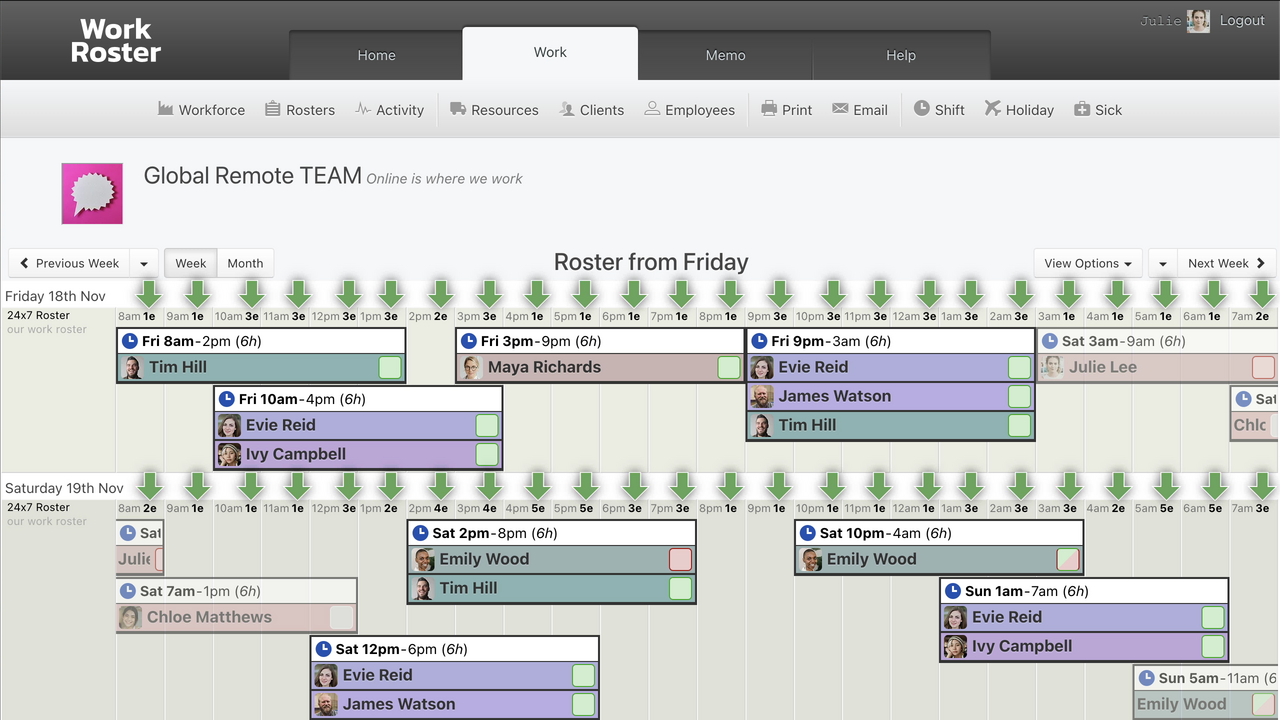Click Julie's profile avatar in the top bar

pyautogui.click(x=1198, y=20)
